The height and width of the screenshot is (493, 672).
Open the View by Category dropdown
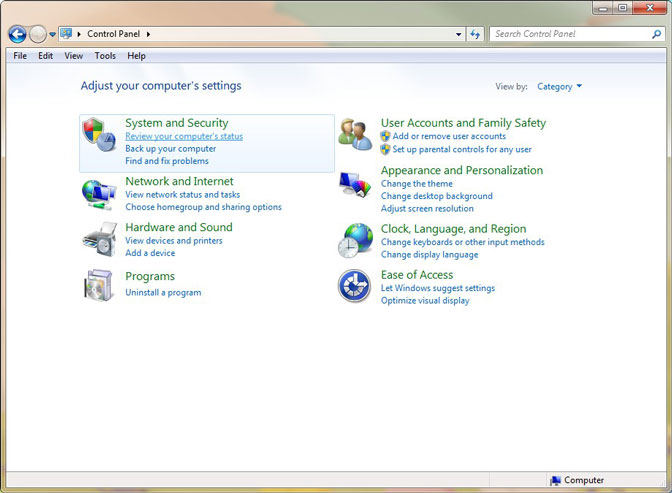pos(560,87)
